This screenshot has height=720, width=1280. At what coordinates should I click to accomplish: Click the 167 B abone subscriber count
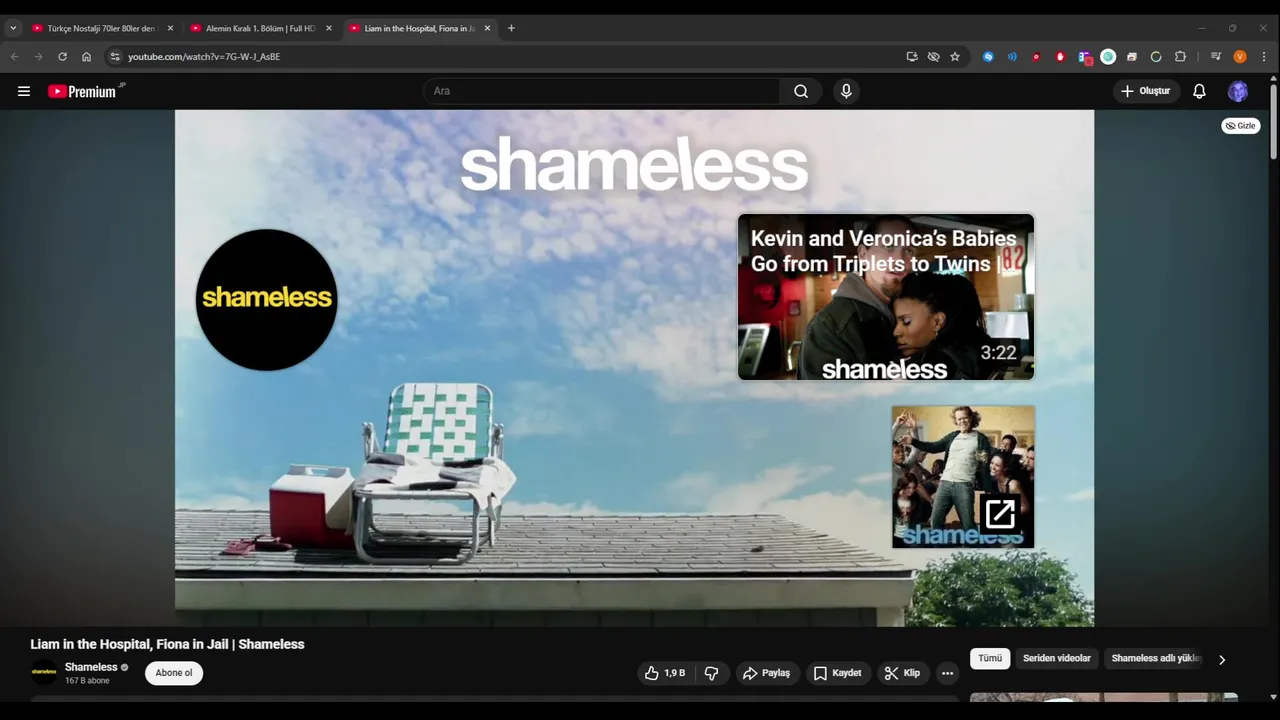(x=87, y=681)
